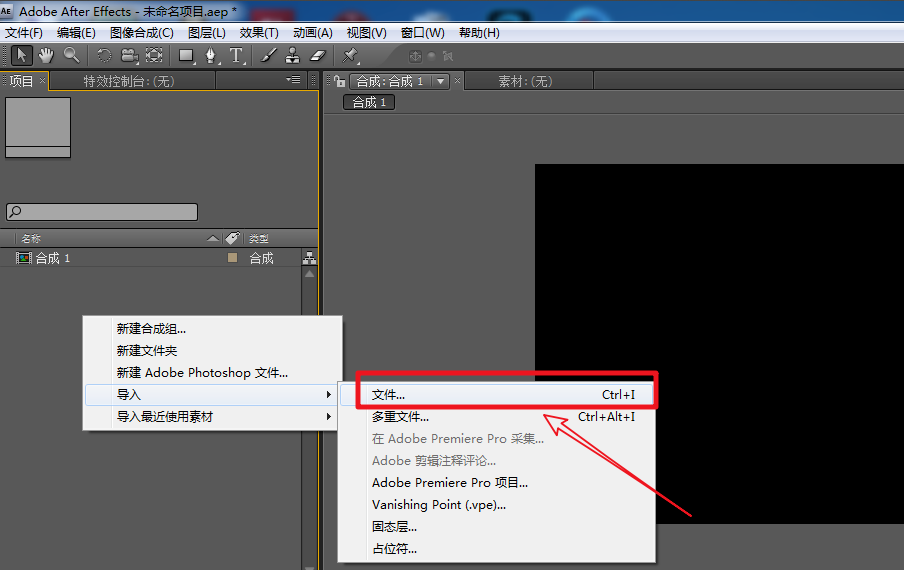904x570 pixels.
Task: Click the project list scroll up arrow
Action: tap(310, 274)
